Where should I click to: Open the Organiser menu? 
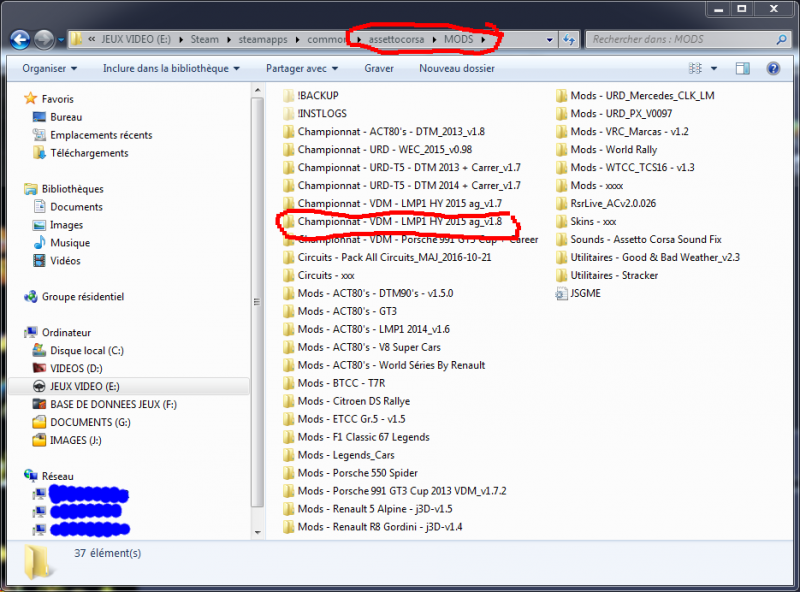pos(49,68)
